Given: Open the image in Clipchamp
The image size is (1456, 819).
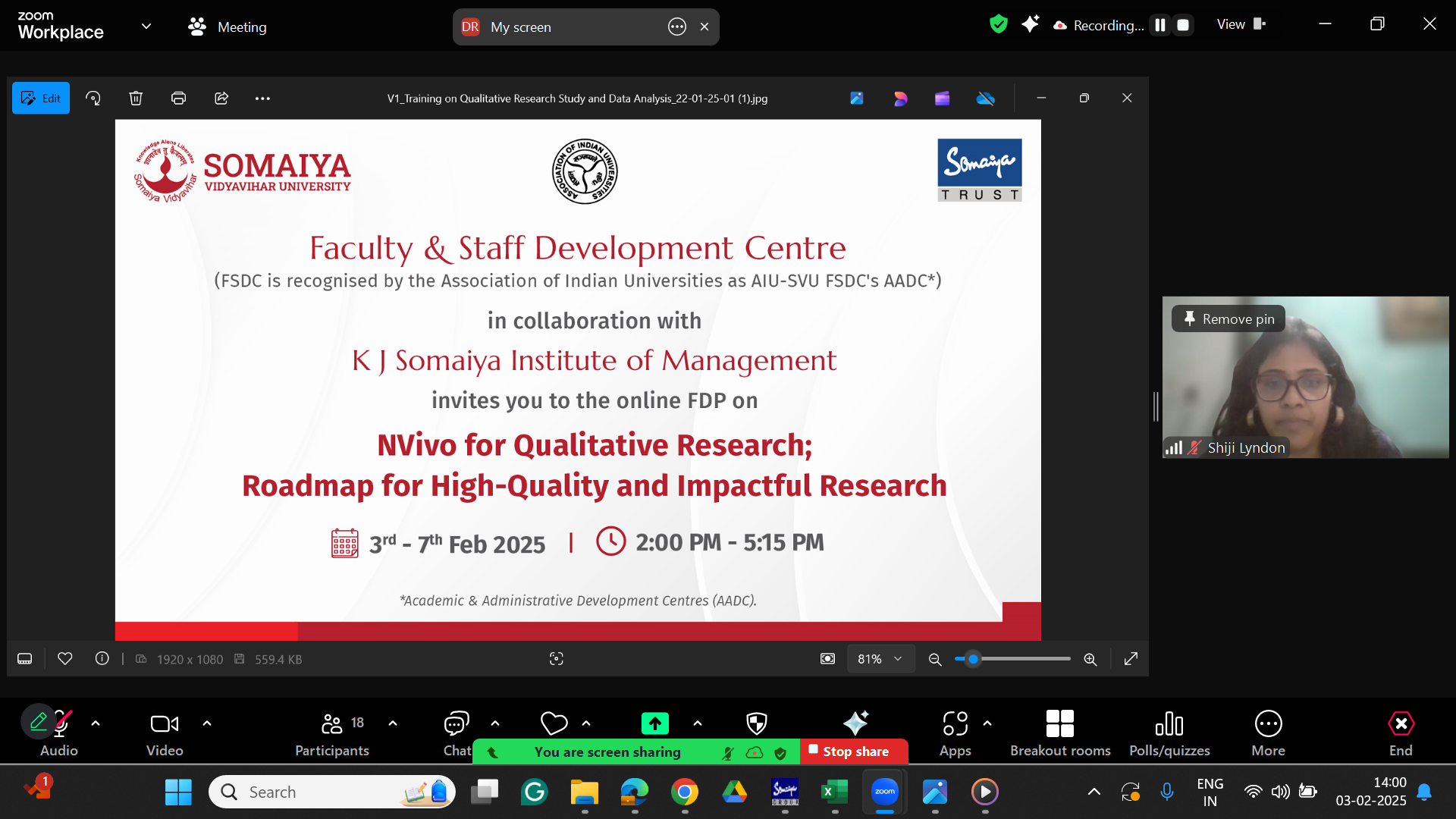Looking at the screenshot, I should tap(943, 98).
